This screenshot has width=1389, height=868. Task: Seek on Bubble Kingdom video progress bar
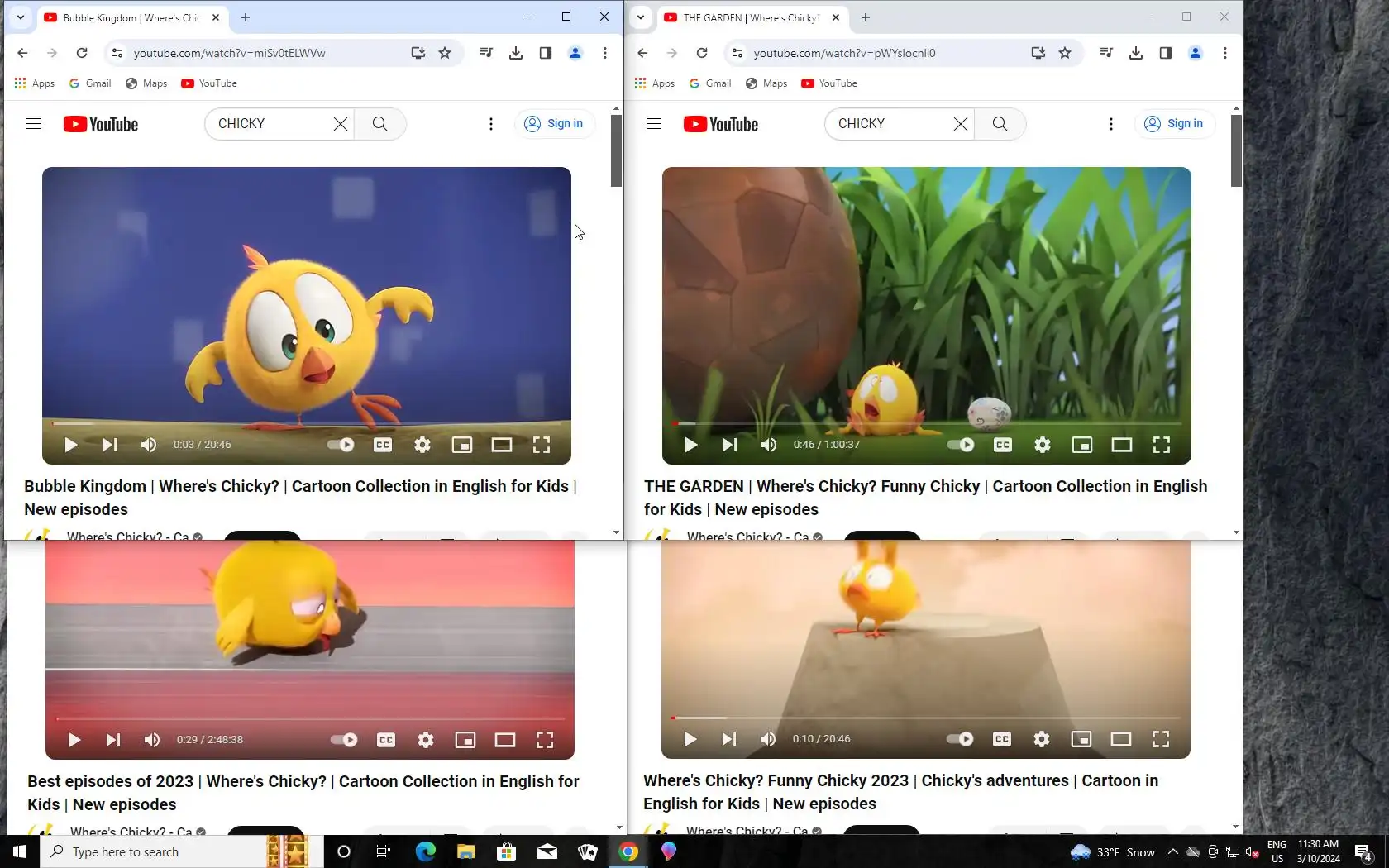tap(306, 423)
